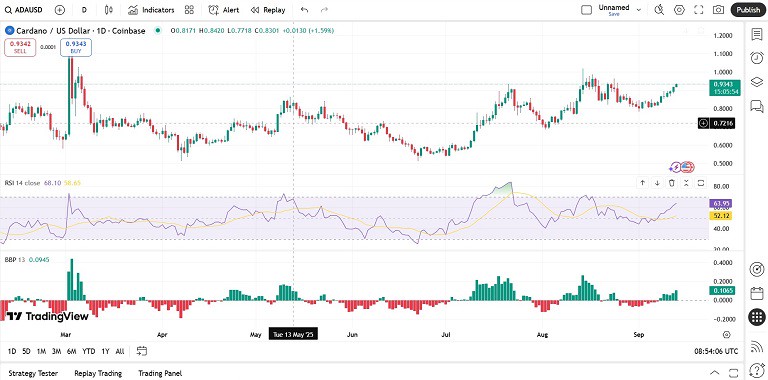Delete the RSI pane with trash icon
768x380 pixels.
click(x=672, y=183)
